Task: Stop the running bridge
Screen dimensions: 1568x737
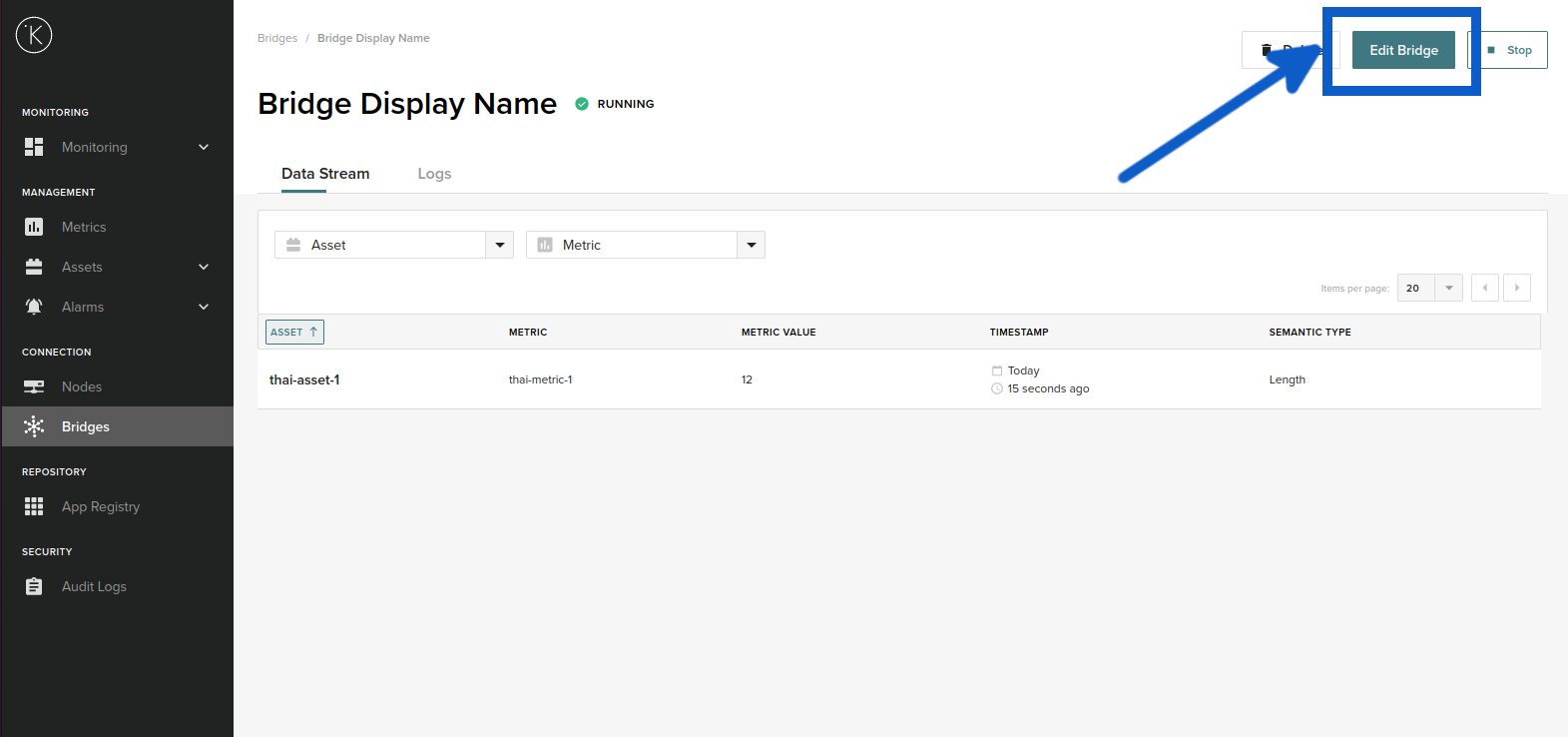Action: [1509, 50]
